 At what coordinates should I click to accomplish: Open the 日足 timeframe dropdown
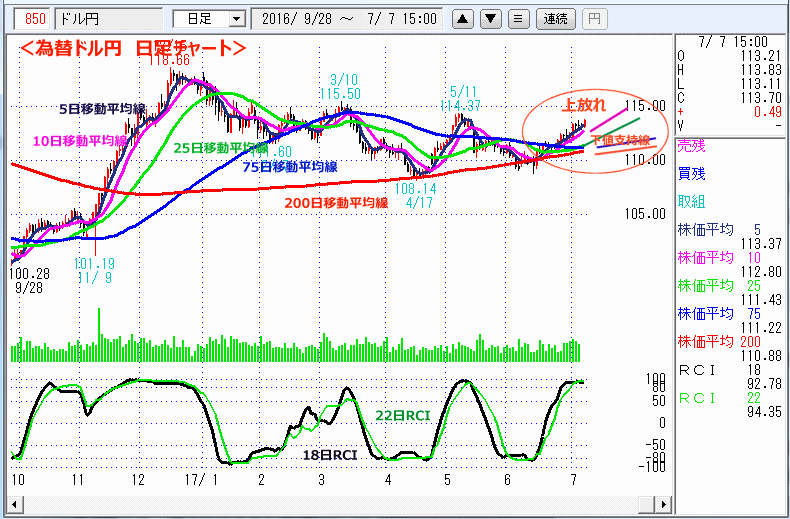[209, 18]
